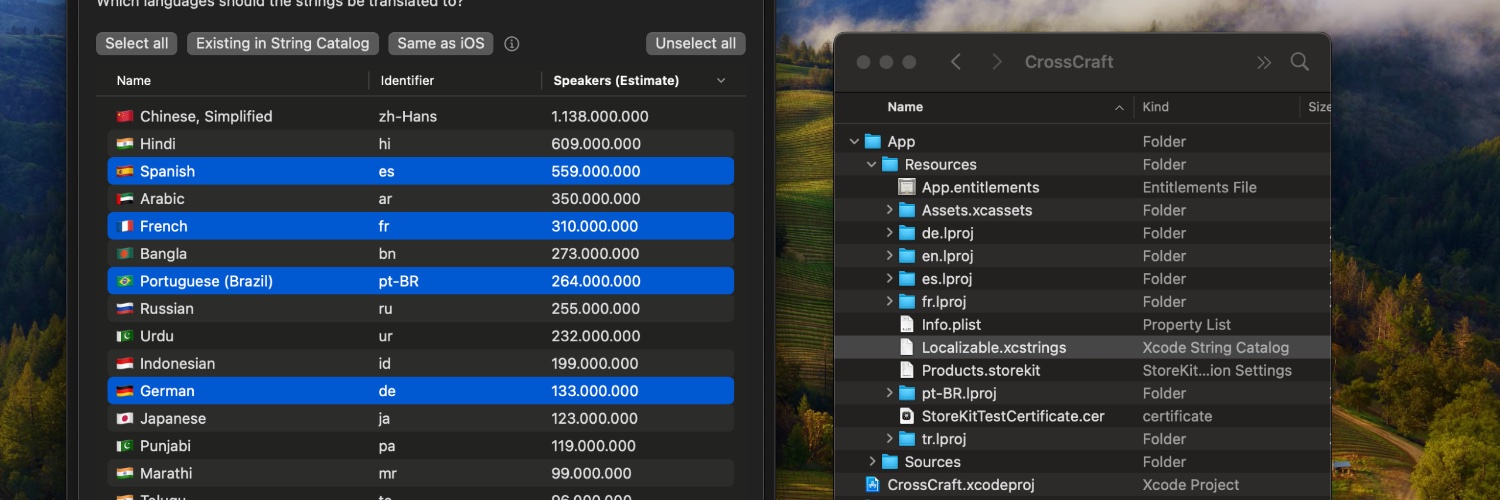The image size is (1500, 500).
Task: Select the Russian language row
Action: (421, 309)
